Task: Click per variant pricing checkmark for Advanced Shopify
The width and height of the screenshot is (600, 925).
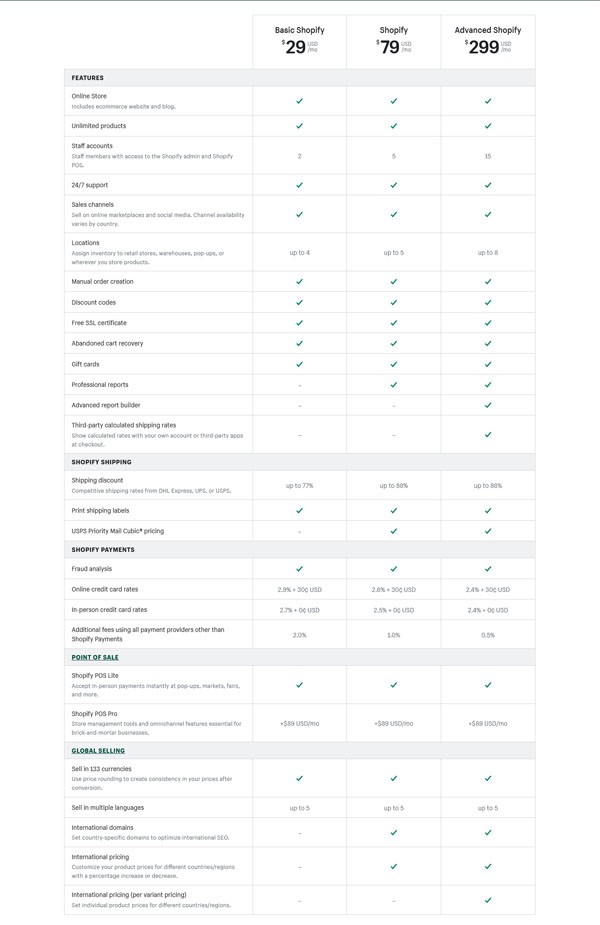Action: click(x=488, y=900)
